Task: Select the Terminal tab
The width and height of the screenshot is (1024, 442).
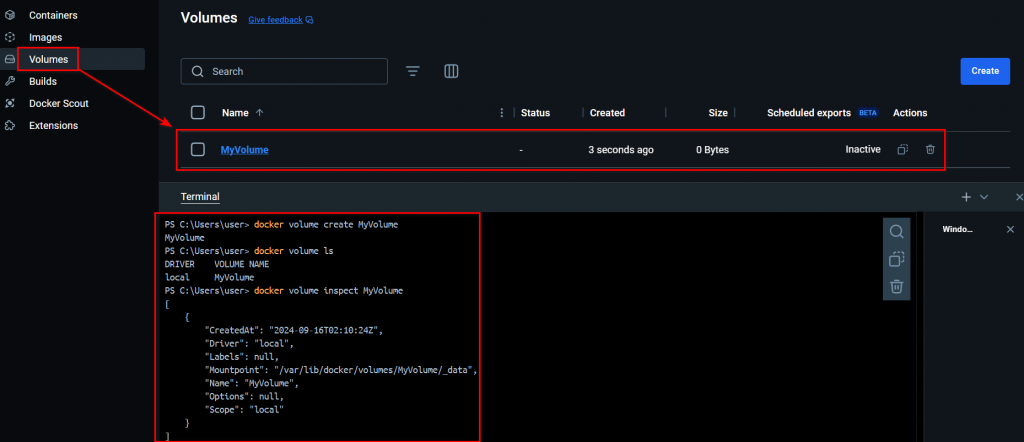Action: 200,197
